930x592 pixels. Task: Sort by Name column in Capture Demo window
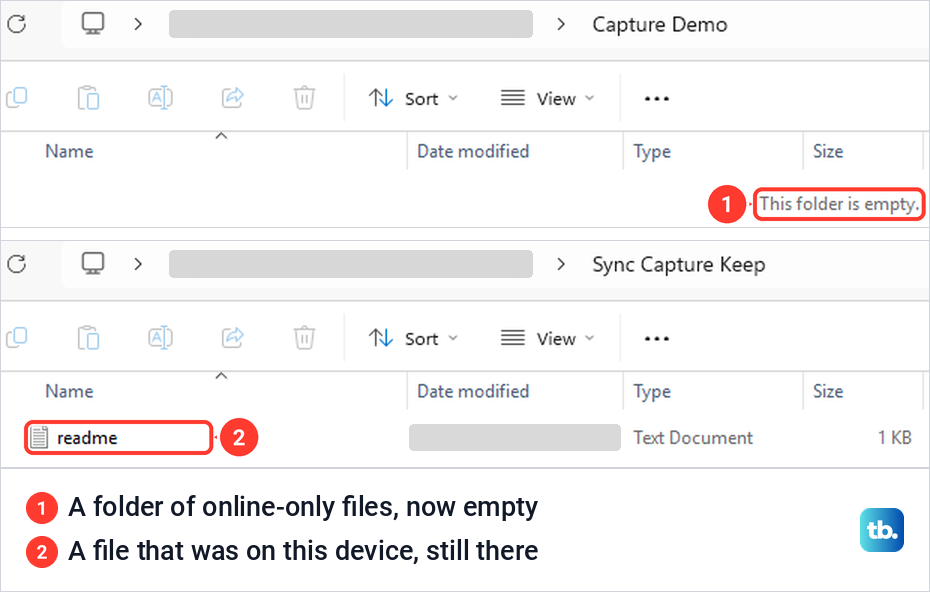tap(69, 151)
